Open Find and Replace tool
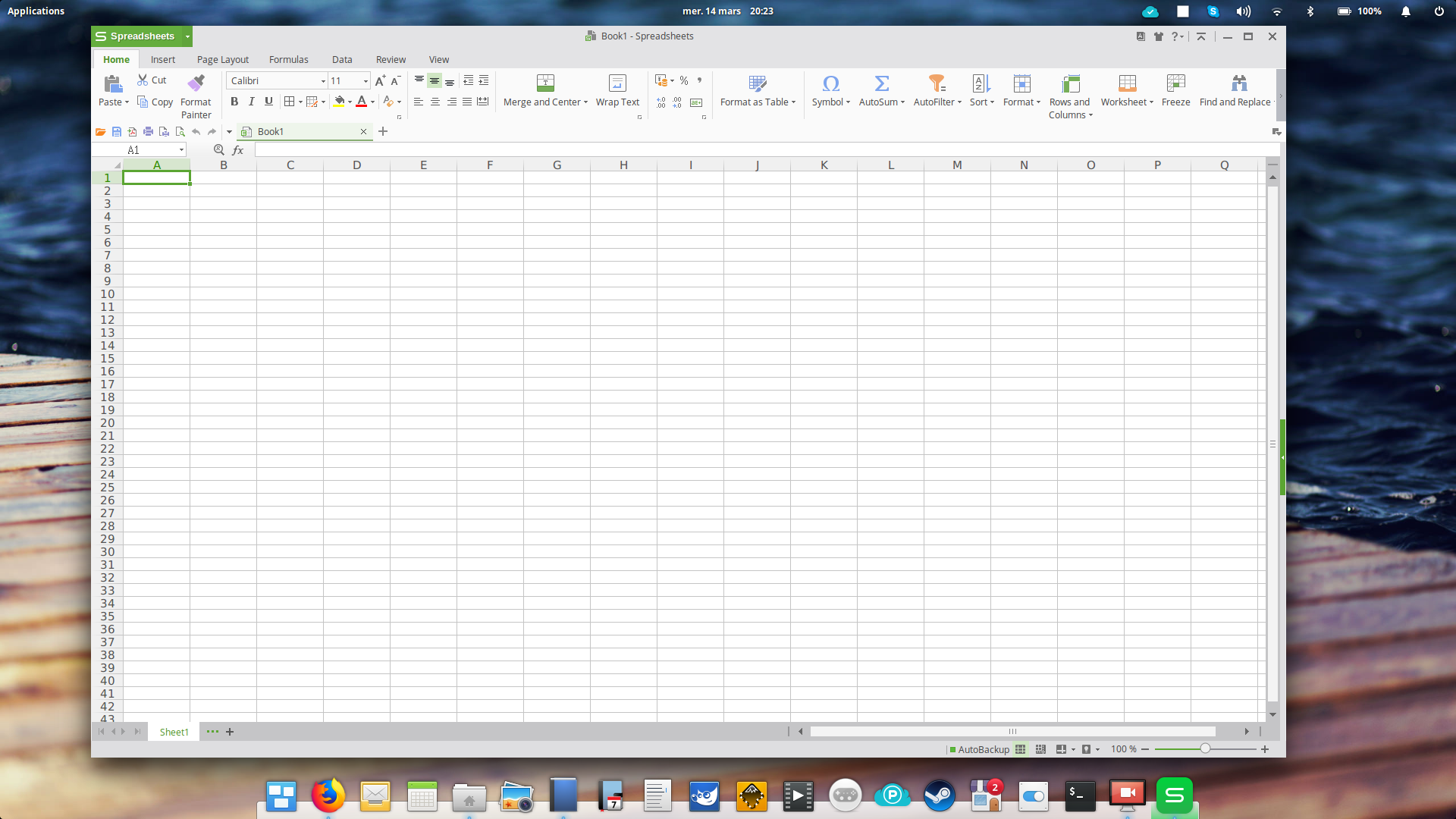The height and width of the screenshot is (819, 1456). coord(1239,83)
